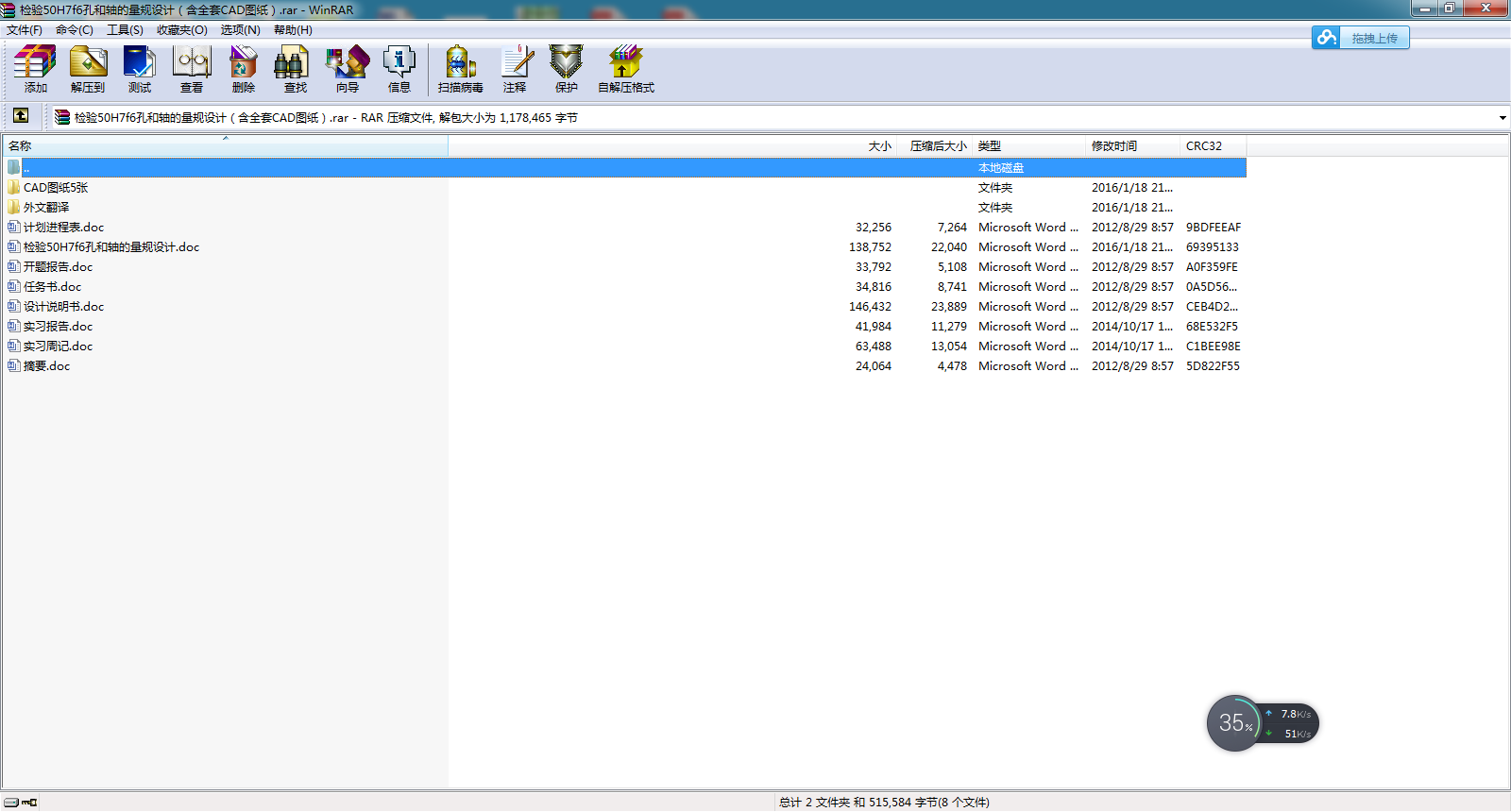Sort by the 大小 column header
Viewport: 1511px width, 812px height.
[878, 146]
